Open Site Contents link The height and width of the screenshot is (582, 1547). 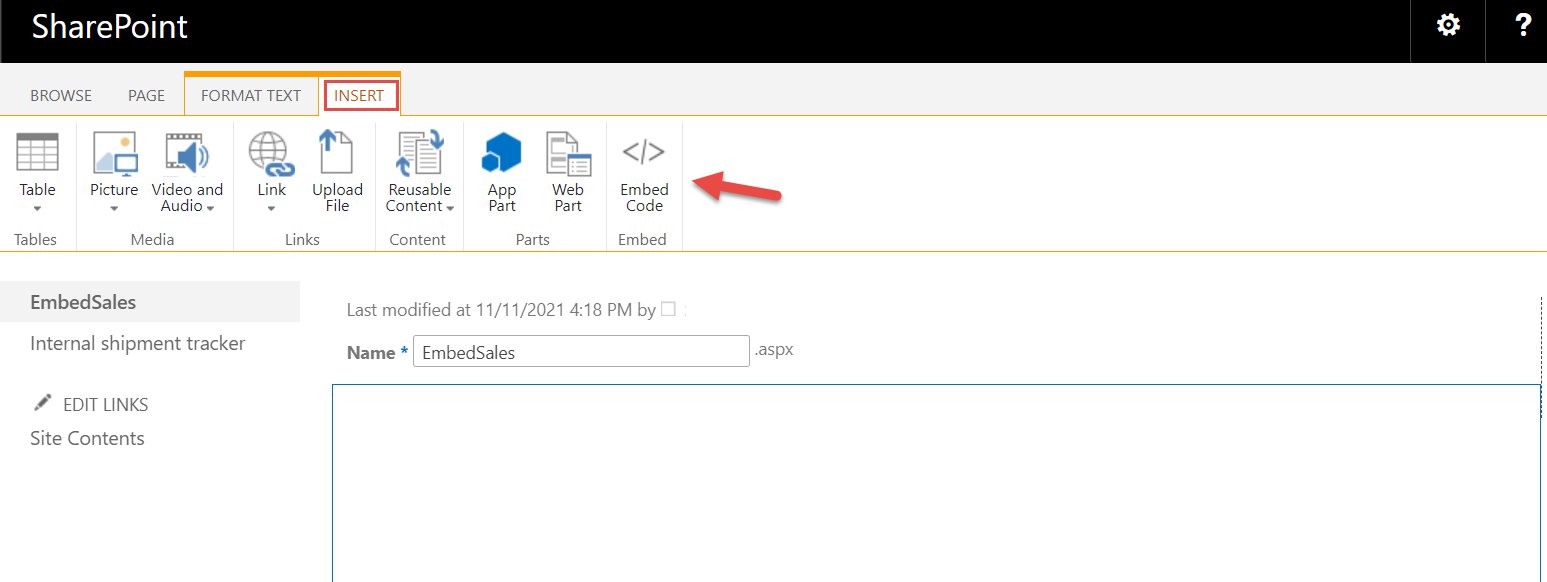tap(87, 438)
